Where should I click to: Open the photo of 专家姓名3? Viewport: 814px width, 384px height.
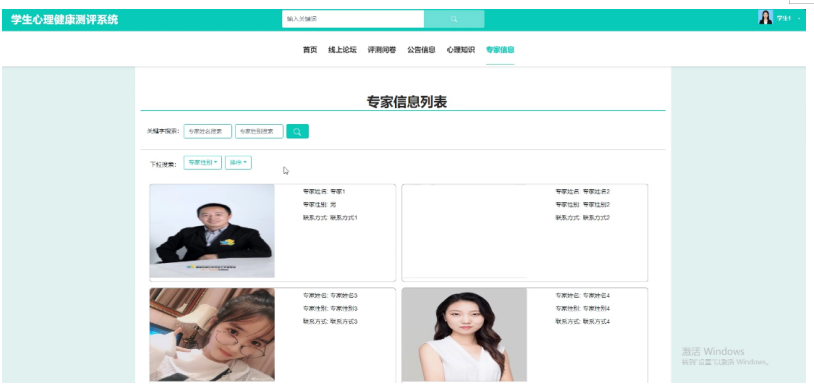(x=212, y=335)
